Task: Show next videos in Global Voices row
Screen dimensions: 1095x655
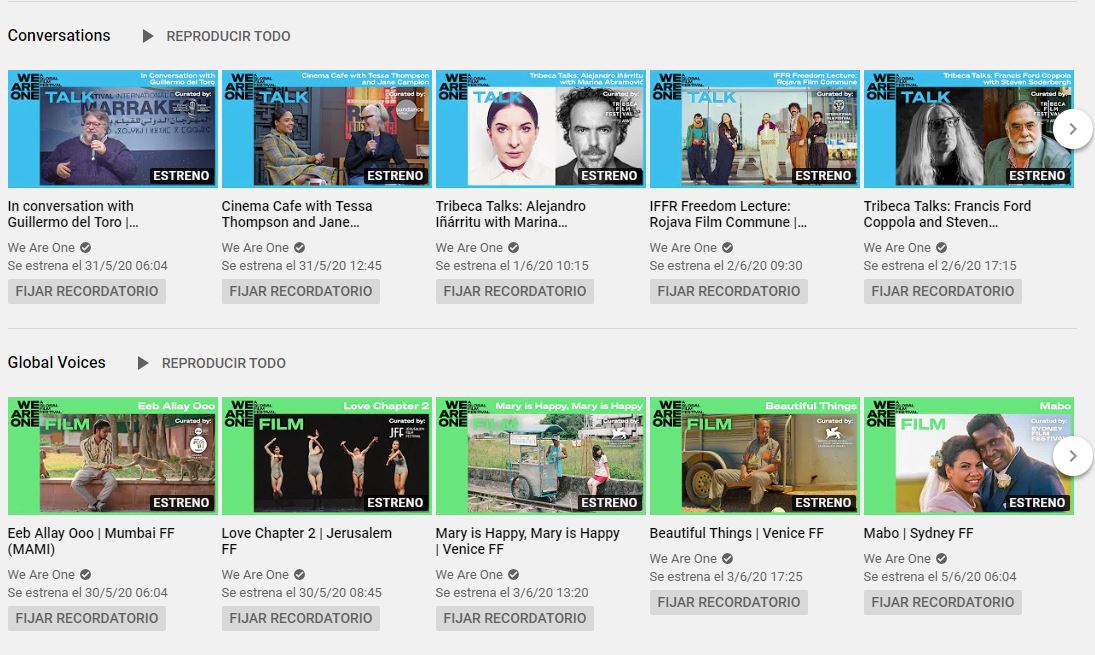Action: pos(1073,456)
